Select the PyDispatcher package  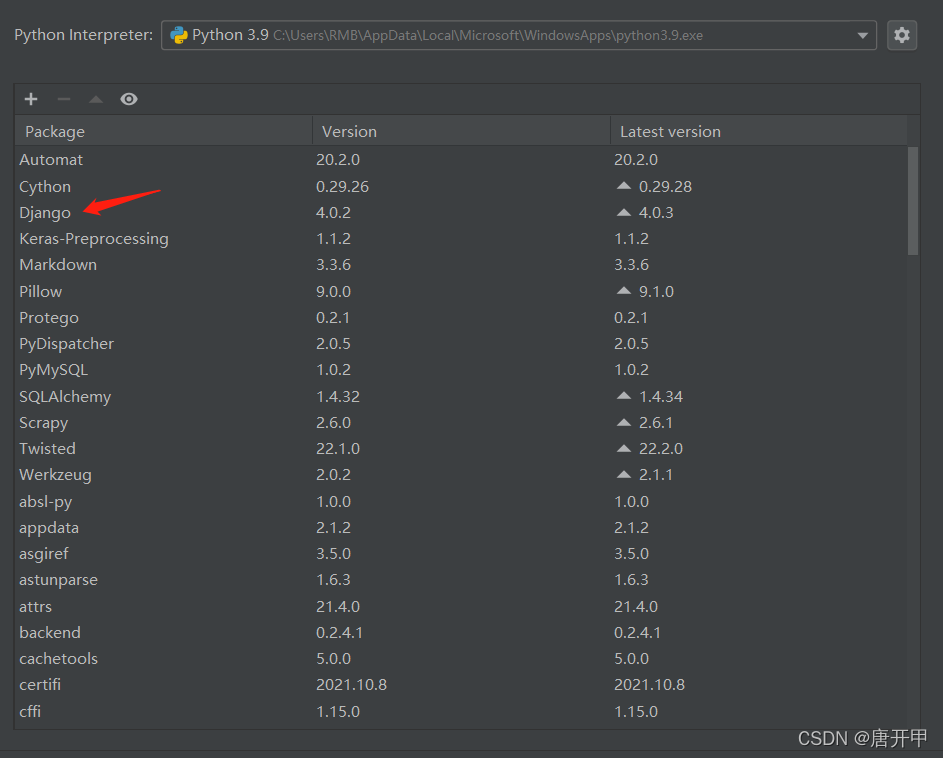(x=66, y=344)
